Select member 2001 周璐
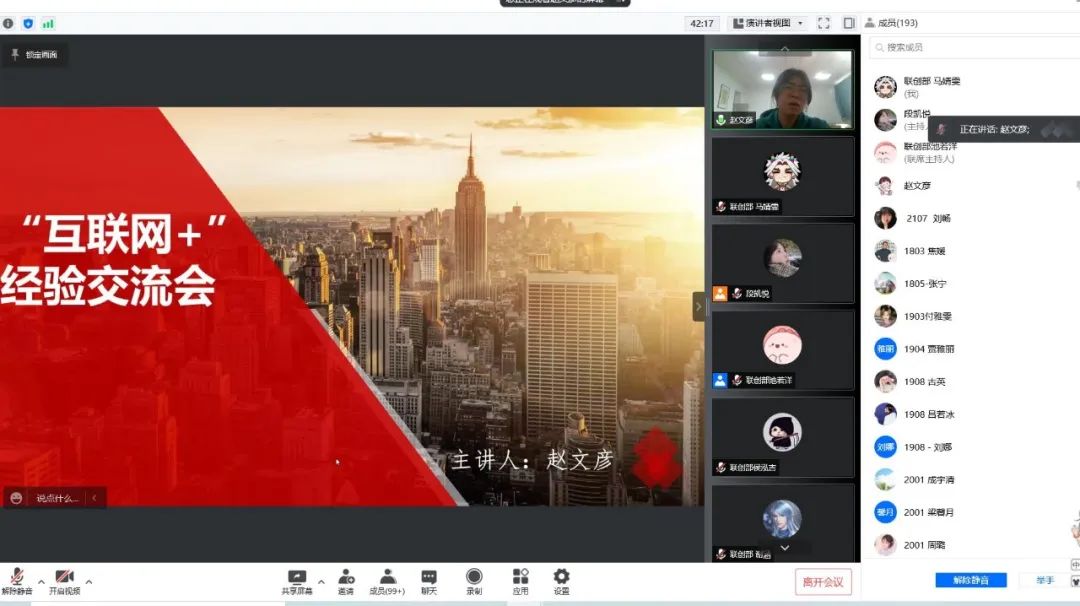 pyautogui.click(x=973, y=545)
